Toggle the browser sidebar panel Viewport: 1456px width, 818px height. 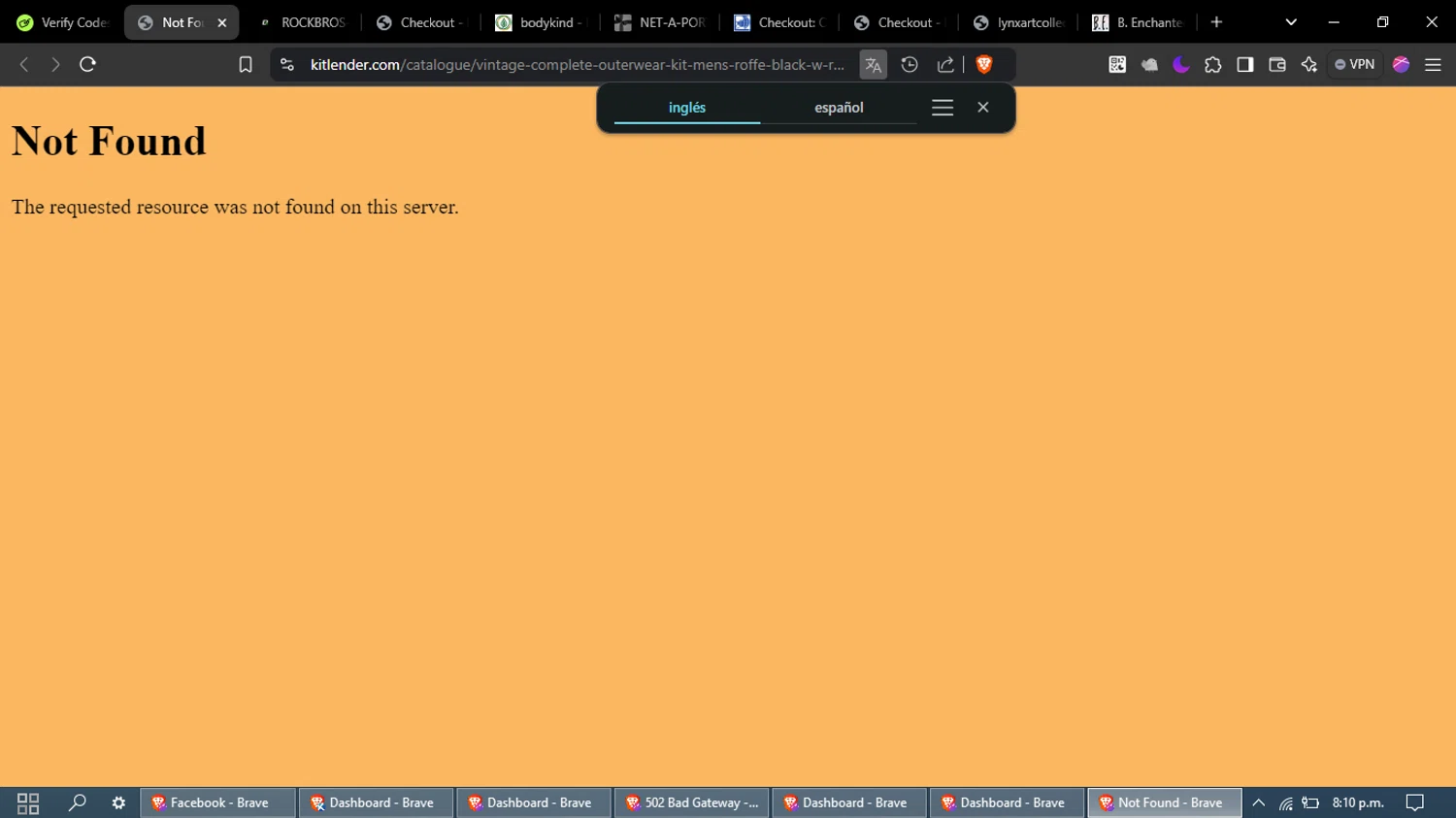click(1245, 64)
